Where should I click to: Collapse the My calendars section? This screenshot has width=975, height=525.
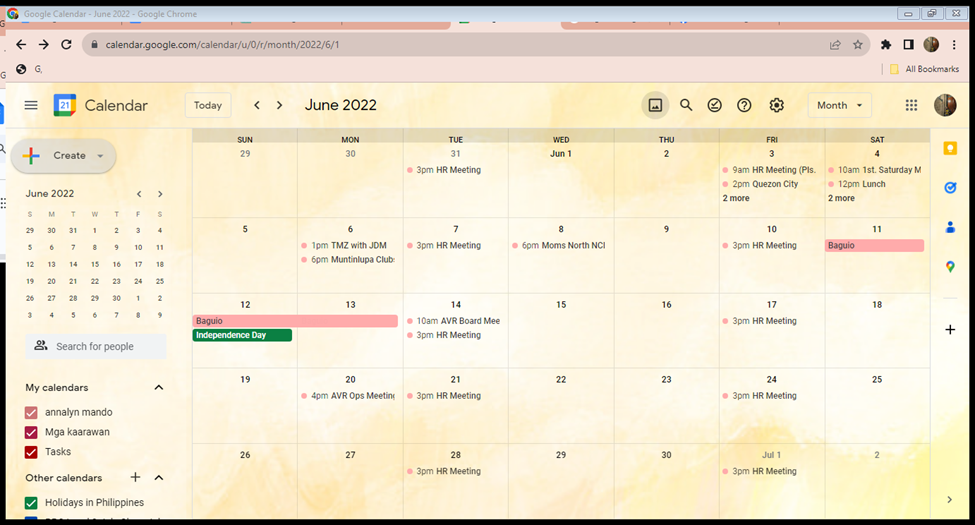point(159,388)
